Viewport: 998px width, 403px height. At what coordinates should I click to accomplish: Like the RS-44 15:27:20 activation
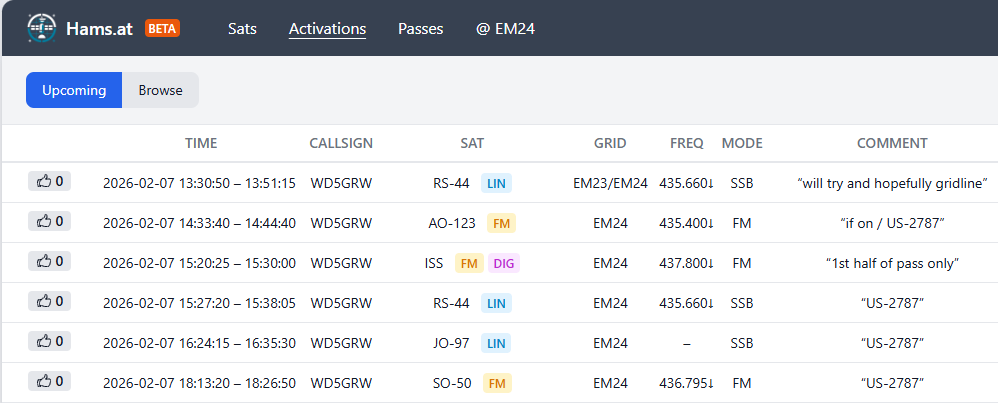(50, 301)
